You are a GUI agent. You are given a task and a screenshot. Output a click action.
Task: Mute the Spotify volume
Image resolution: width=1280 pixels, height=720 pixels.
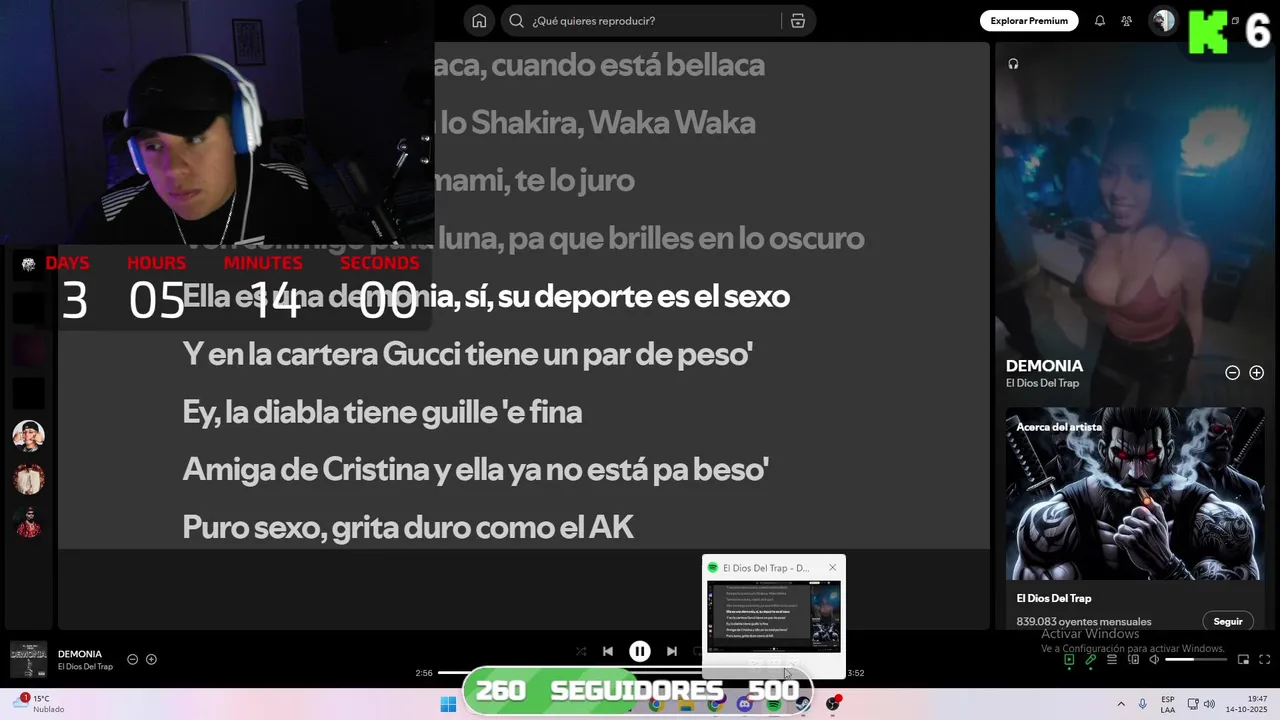[x=1154, y=659]
